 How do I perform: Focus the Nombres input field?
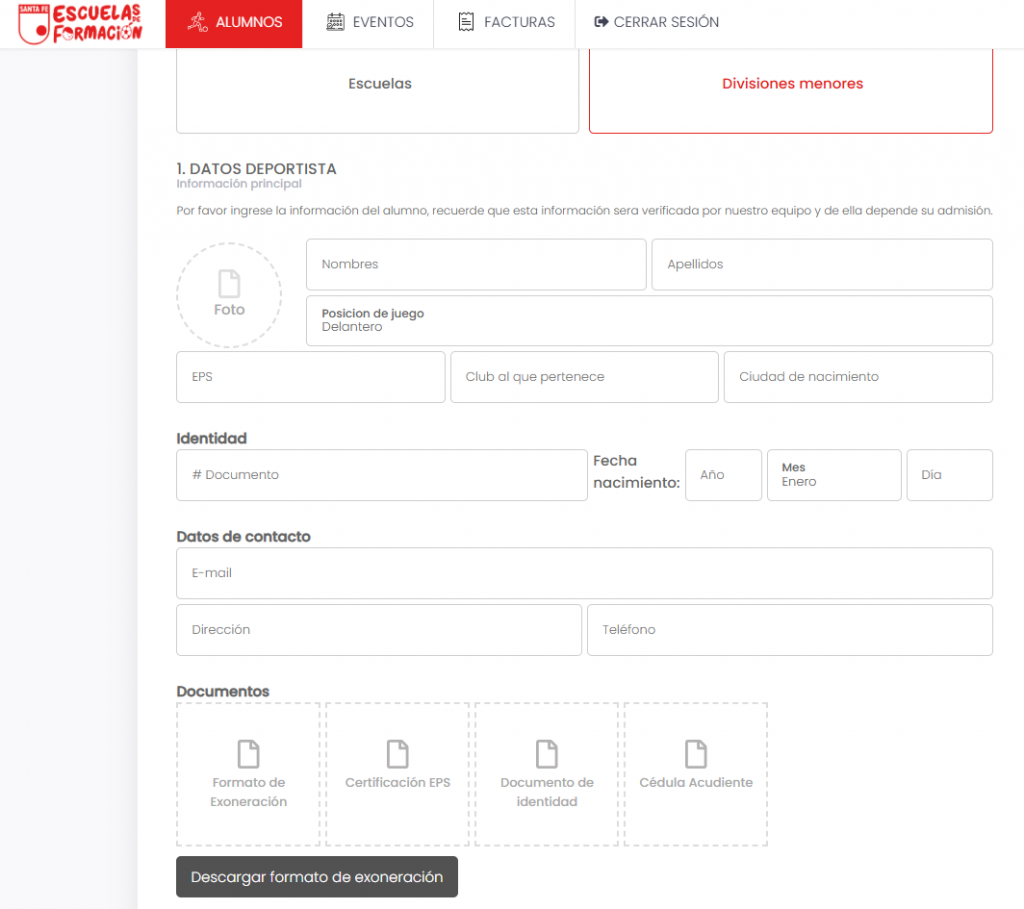tap(476, 265)
